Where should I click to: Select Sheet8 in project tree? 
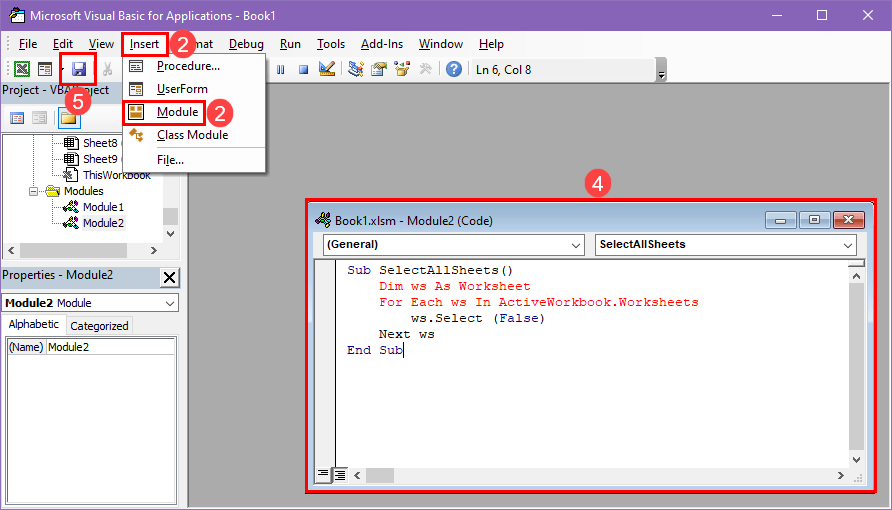[x=100, y=143]
